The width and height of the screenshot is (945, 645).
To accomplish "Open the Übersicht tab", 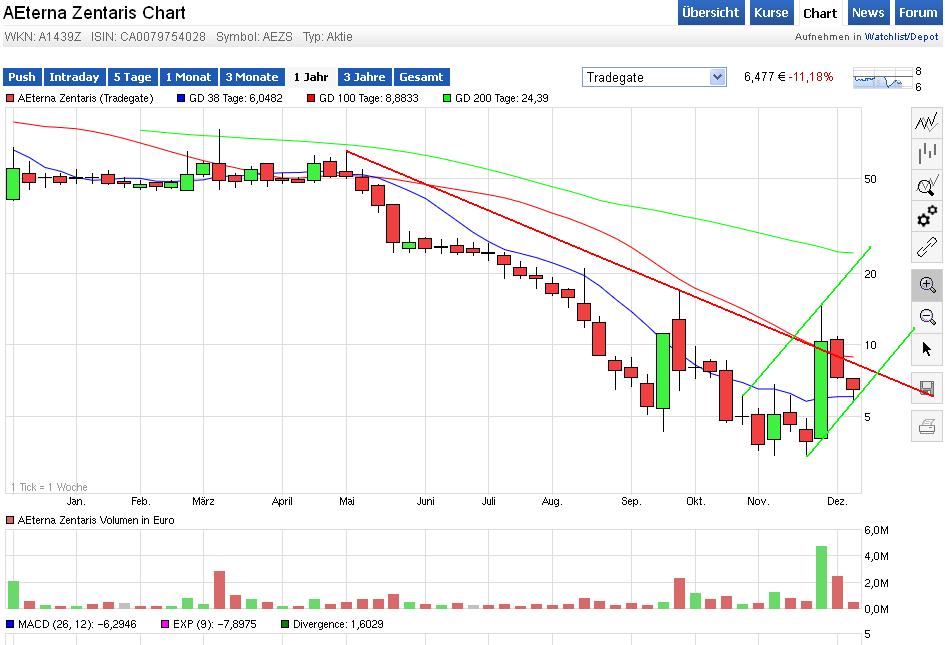I will click(x=711, y=13).
